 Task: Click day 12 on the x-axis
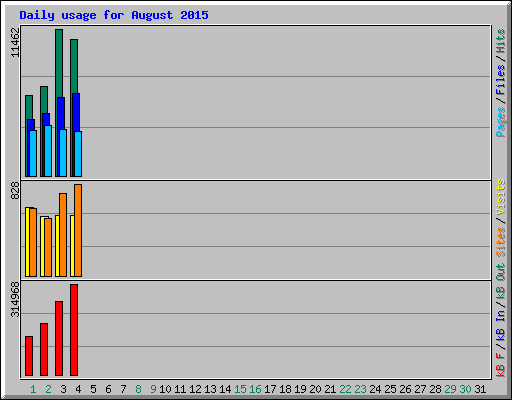point(195,389)
